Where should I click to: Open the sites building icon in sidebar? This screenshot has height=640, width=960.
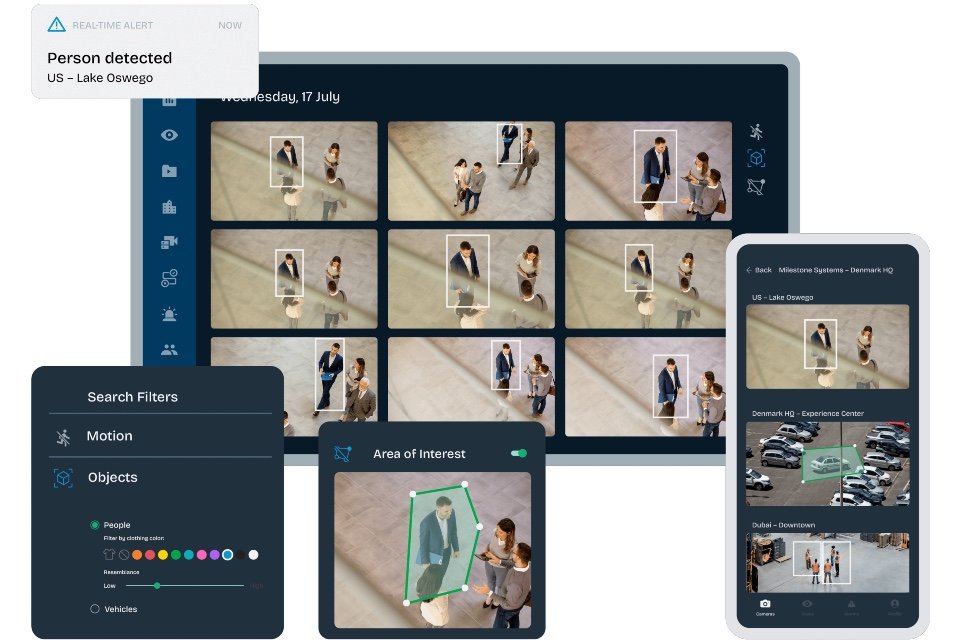(169, 207)
